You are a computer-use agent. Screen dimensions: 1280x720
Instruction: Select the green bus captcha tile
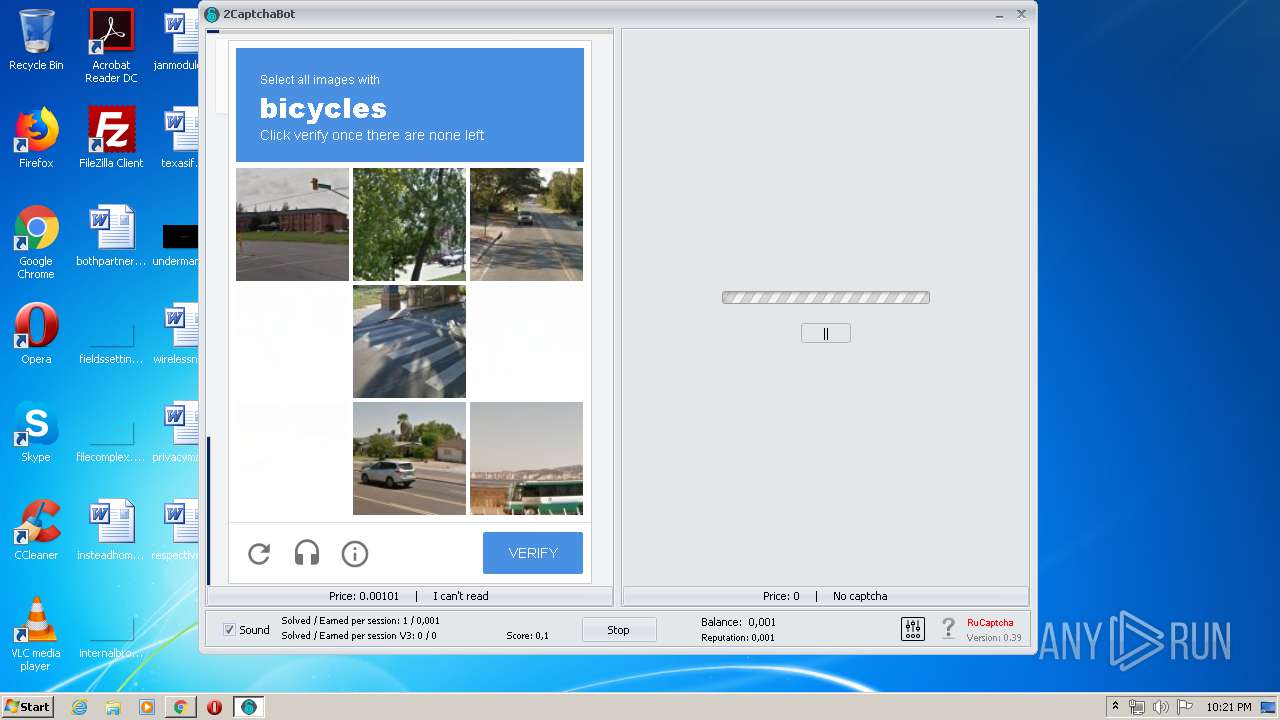[526, 458]
